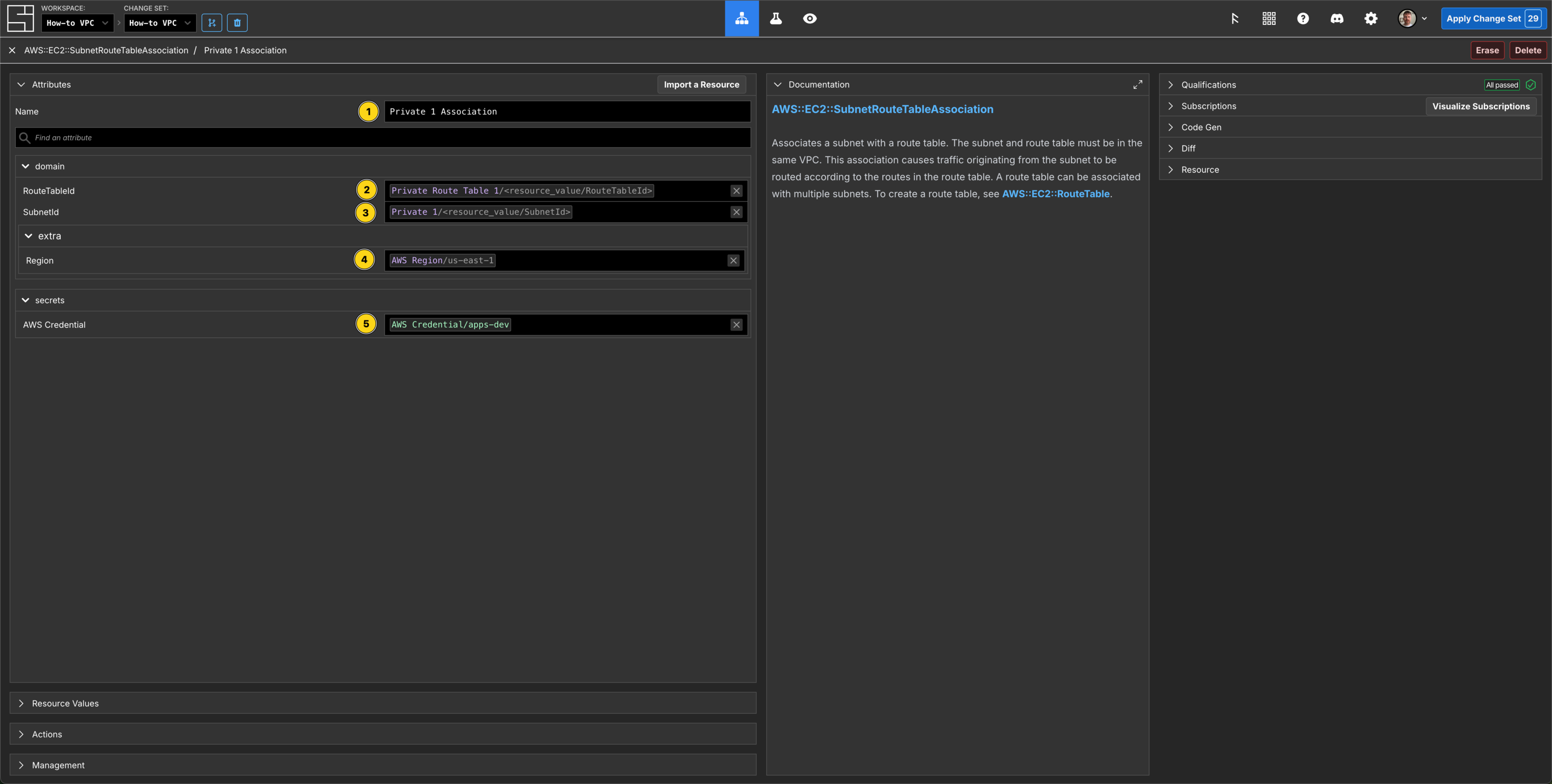This screenshot has height=784, width=1552.
Task: Edit the Name input field
Action: (567, 111)
